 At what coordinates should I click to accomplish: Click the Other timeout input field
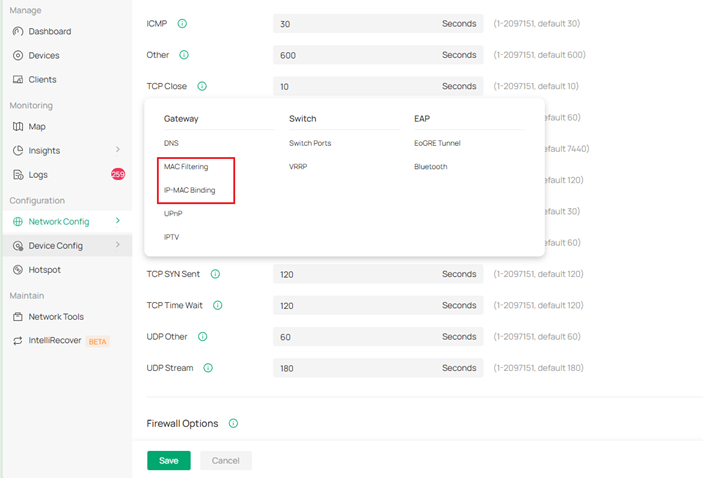(378, 55)
